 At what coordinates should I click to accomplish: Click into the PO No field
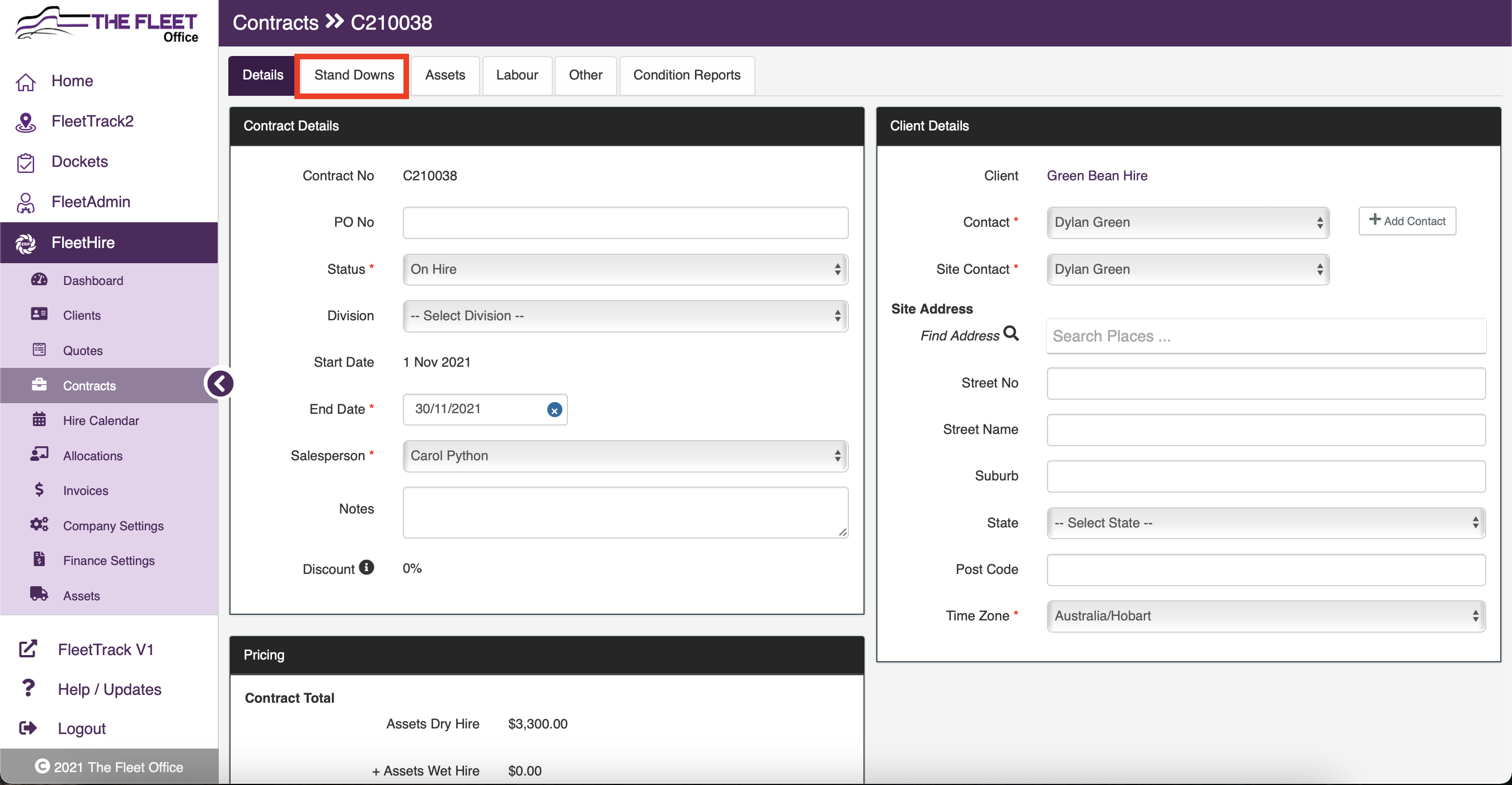tap(624, 222)
